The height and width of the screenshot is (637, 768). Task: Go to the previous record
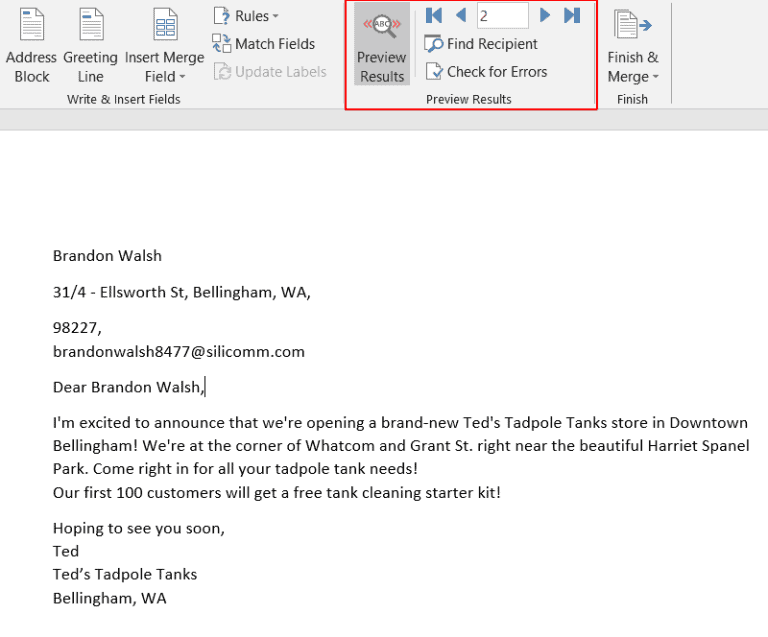point(460,15)
